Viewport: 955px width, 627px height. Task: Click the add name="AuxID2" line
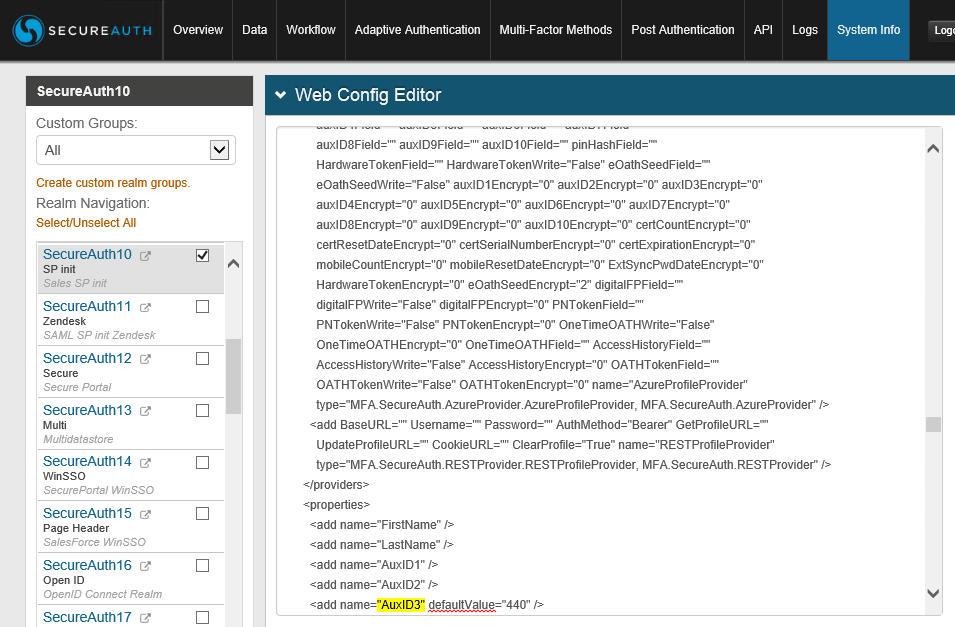click(x=374, y=585)
